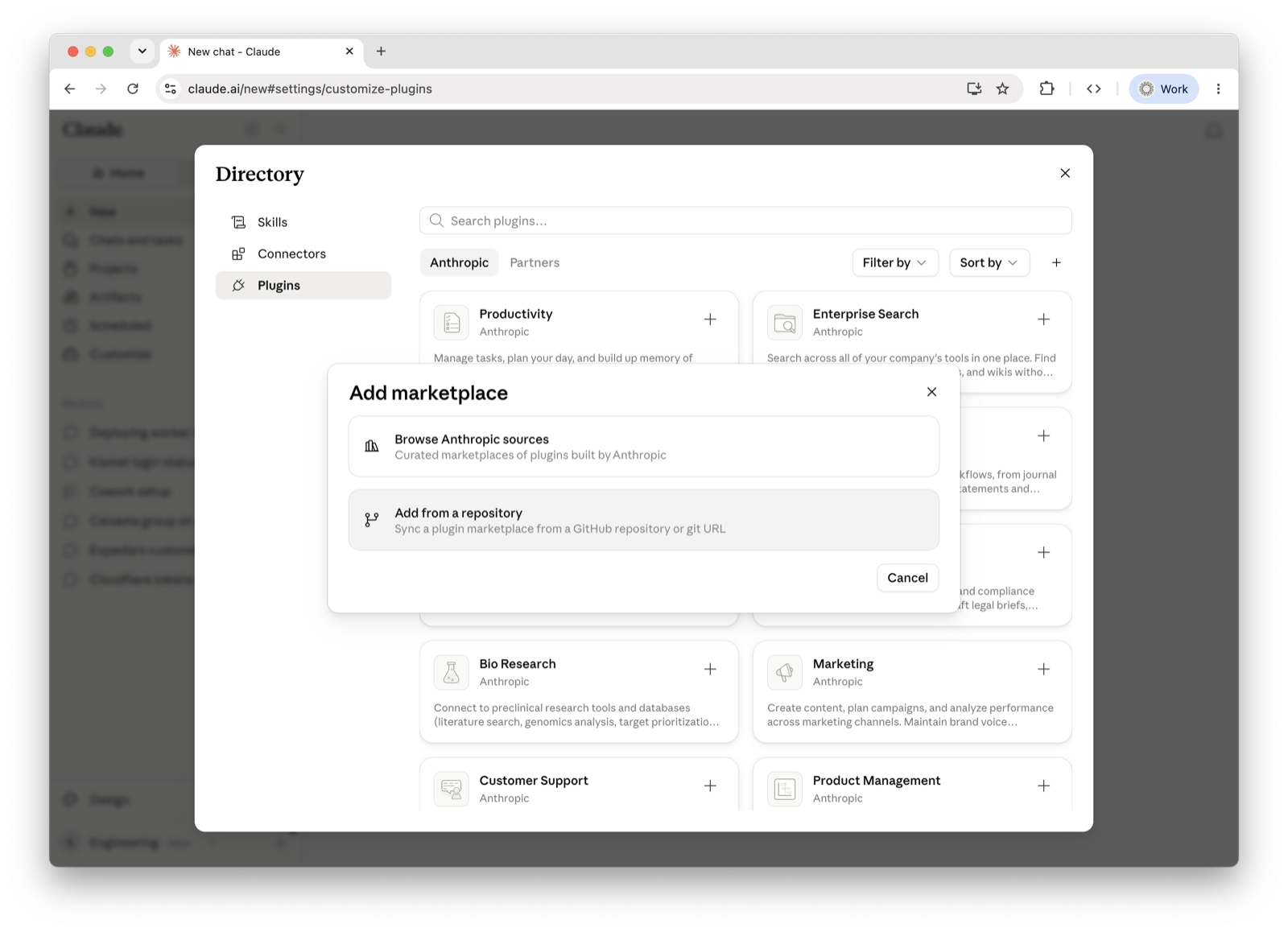Select the New chat - Claude tab
The height and width of the screenshot is (932, 1288).
tap(261, 52)
